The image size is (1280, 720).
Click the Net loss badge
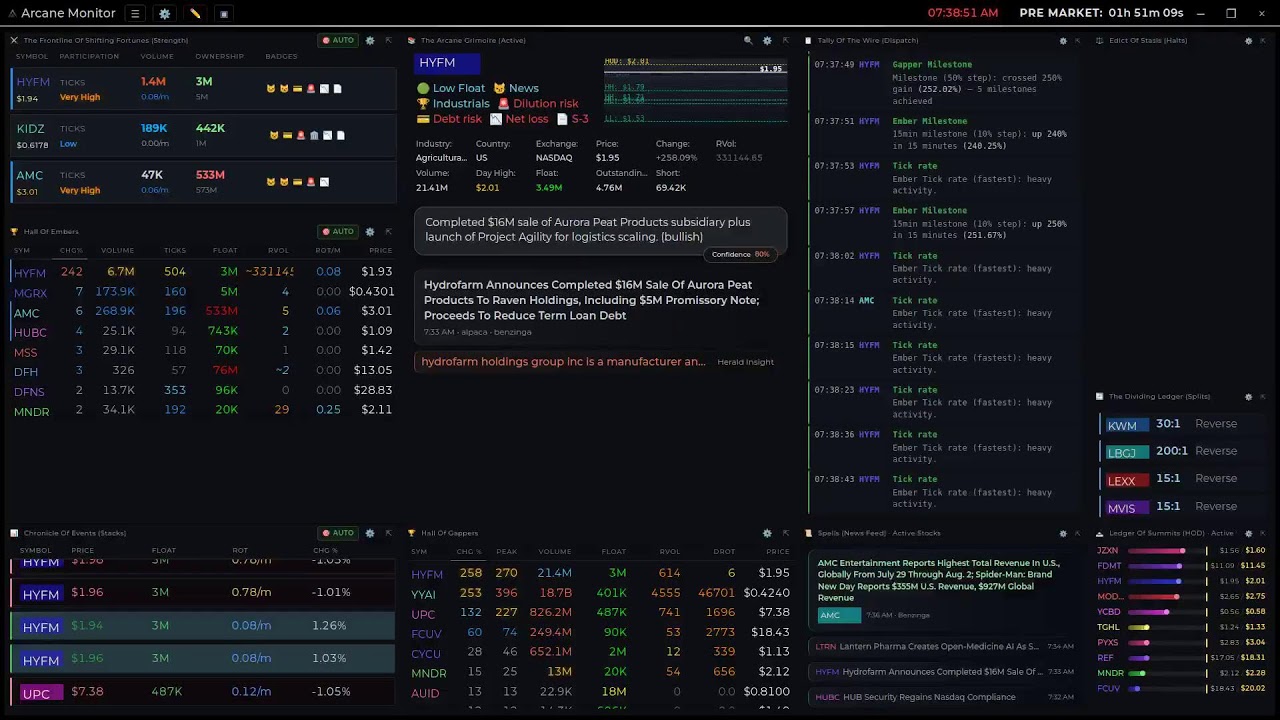(x=519, y=118)
